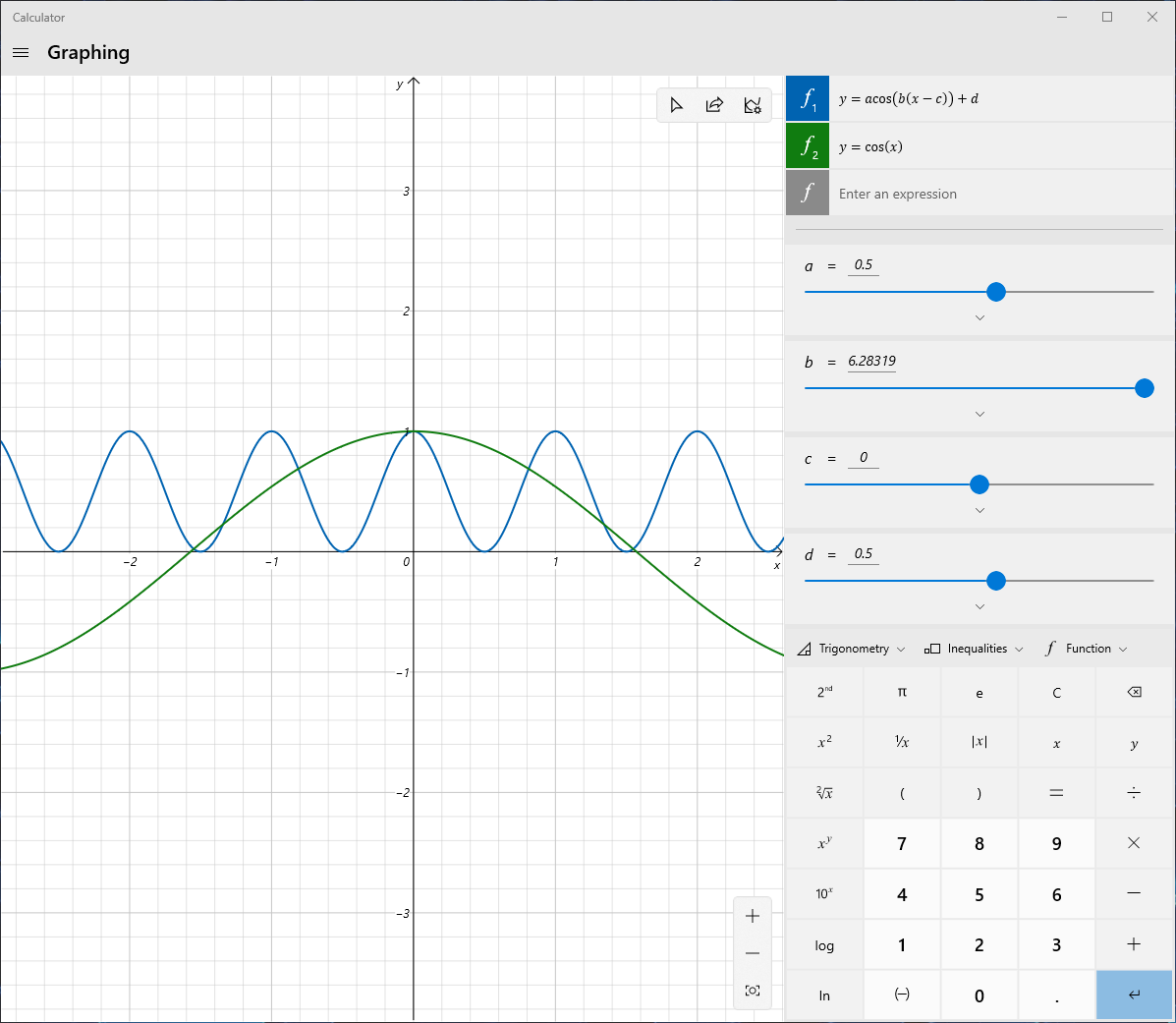
Task: Zoom in on the graph
Action: [752, 915]
